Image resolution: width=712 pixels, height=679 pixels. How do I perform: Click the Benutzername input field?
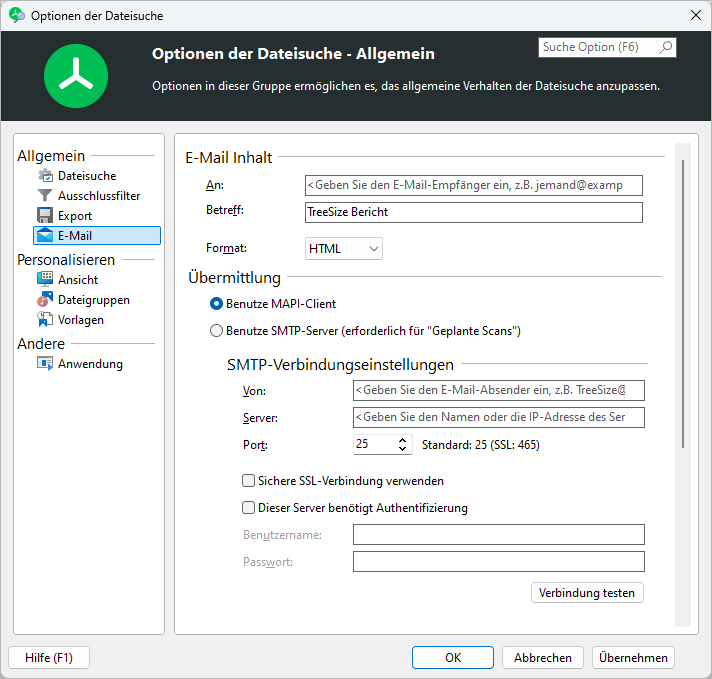[x=499, y=535]
